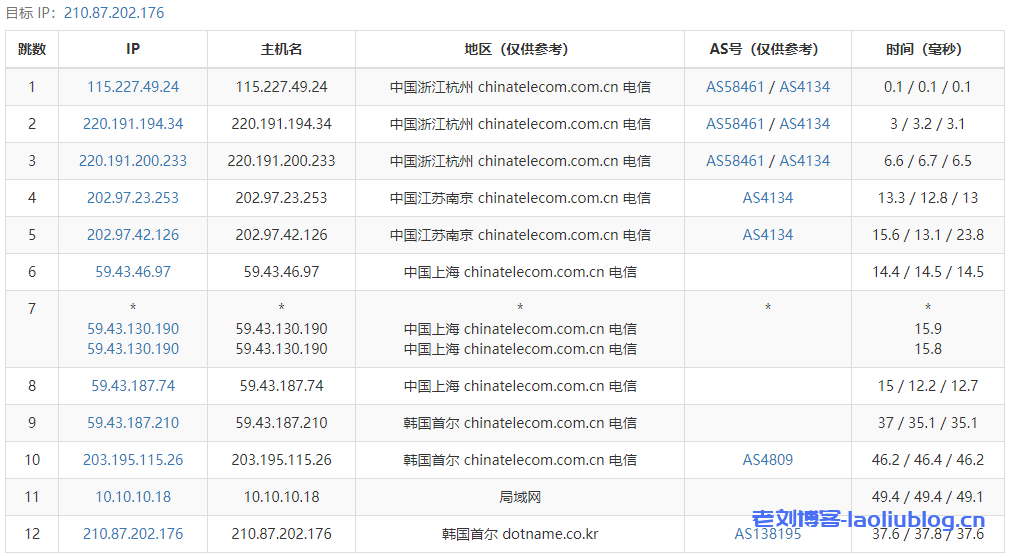The image size is (1011, 557).
Task: Open the AS4809 link
Action: pyautogui.click(x=767, y=460)
